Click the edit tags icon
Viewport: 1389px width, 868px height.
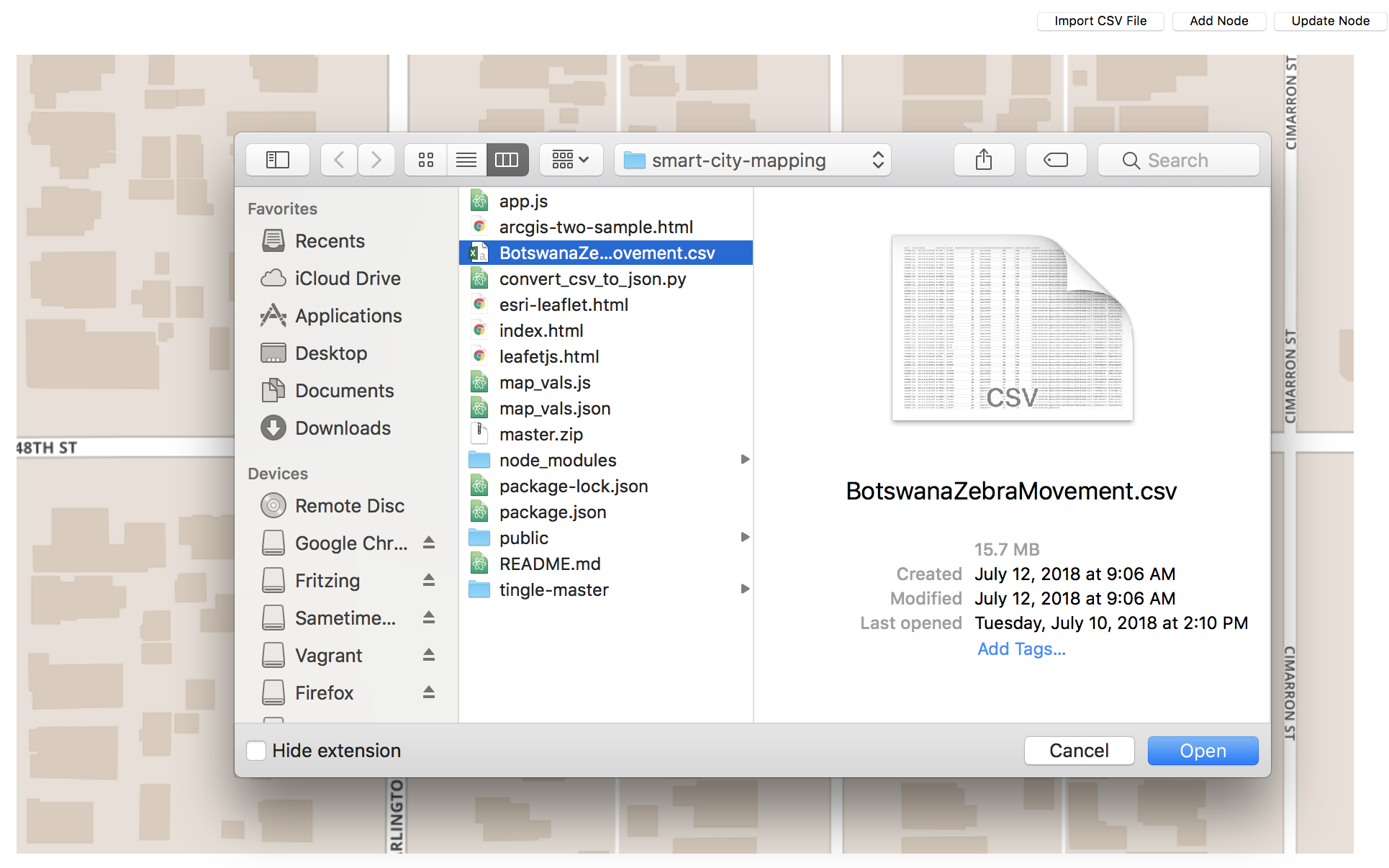(1056, 160)
